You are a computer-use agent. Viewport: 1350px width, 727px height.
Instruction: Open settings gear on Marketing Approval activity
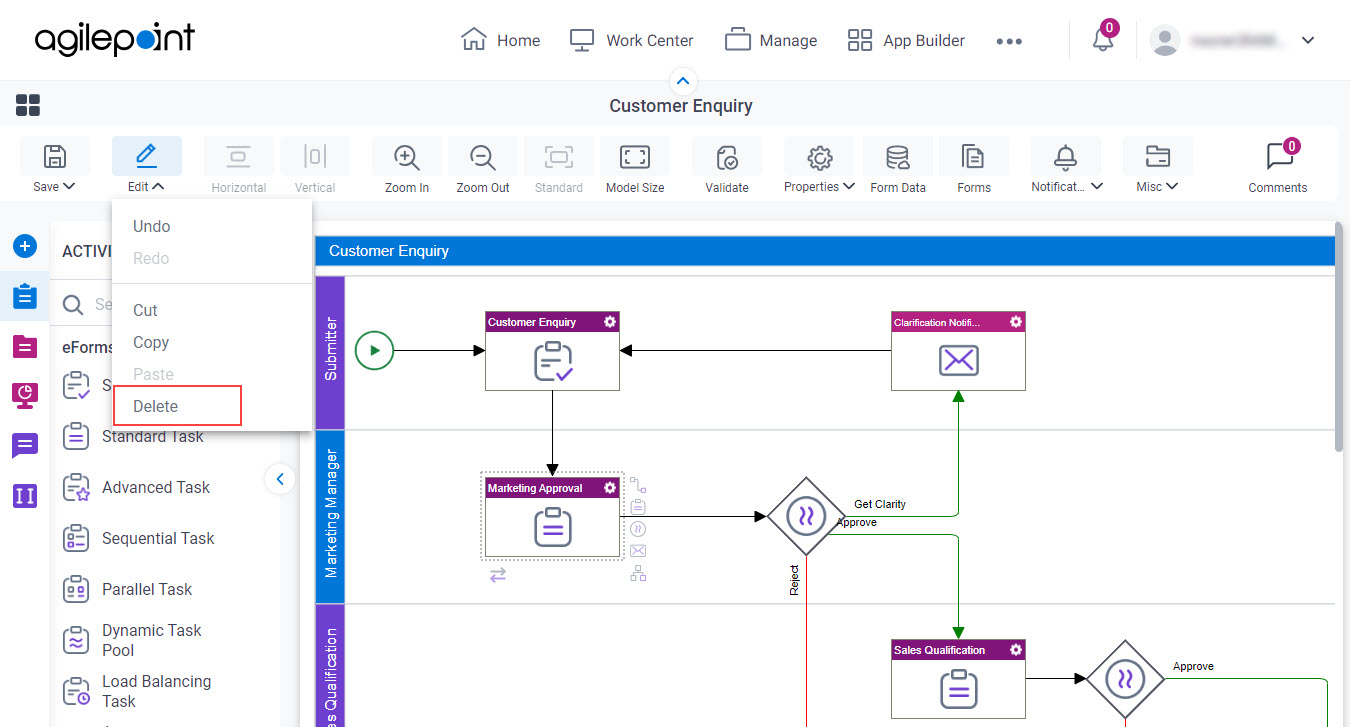click(x=610, y=488)
